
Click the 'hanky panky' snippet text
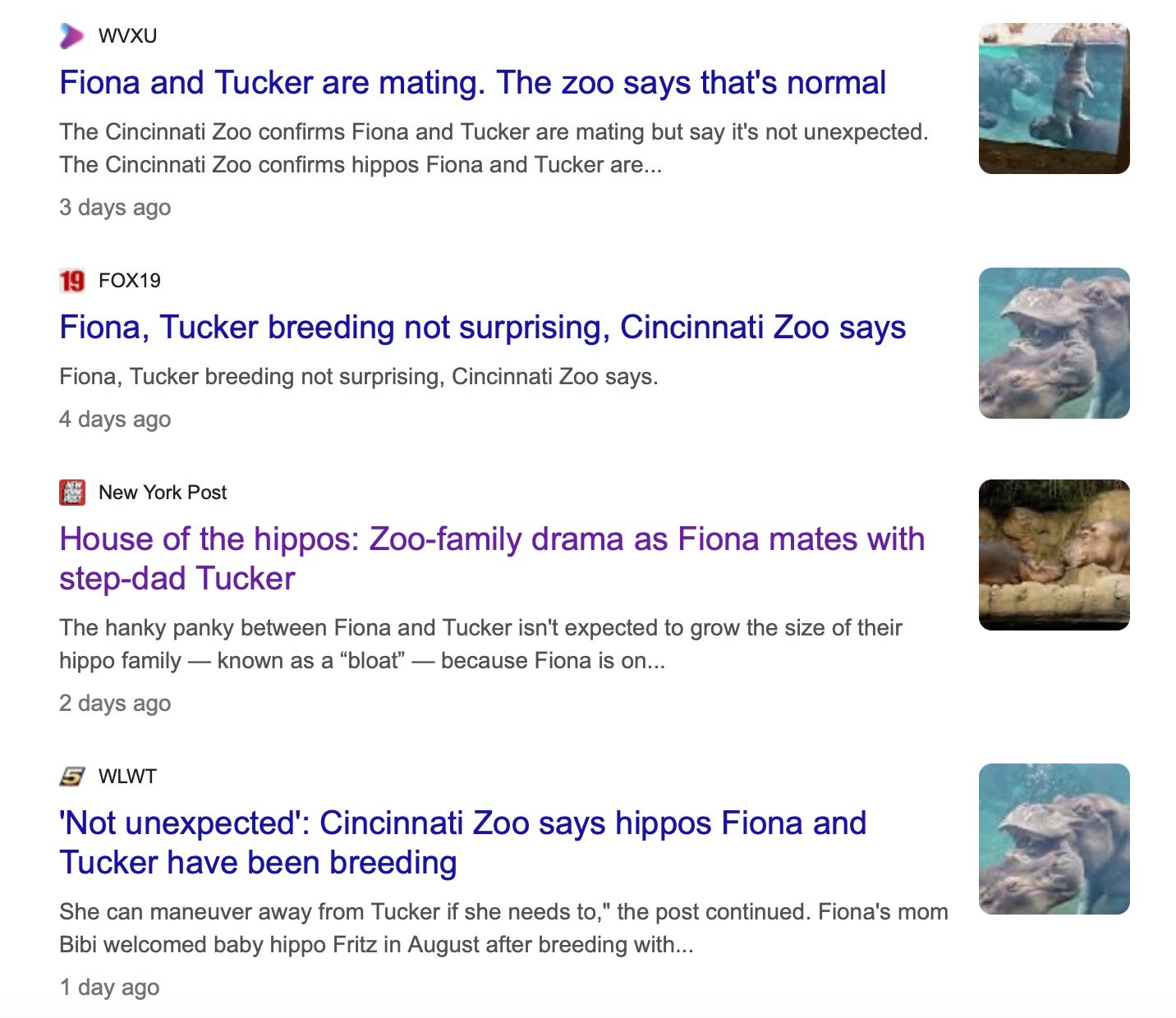tap(480, 644)
